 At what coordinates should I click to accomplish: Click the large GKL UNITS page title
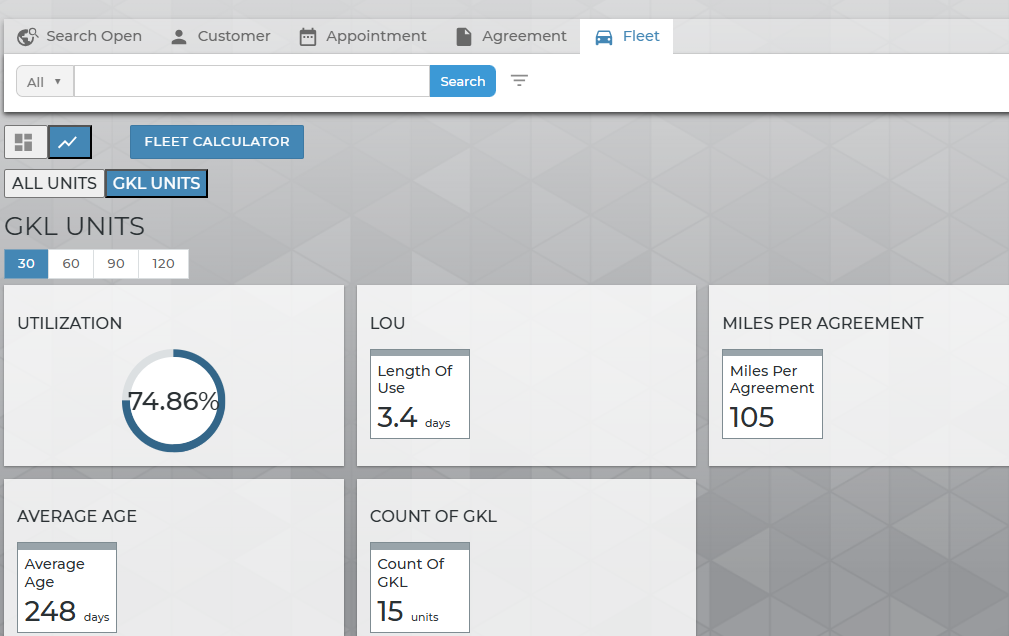pos(75,227)
